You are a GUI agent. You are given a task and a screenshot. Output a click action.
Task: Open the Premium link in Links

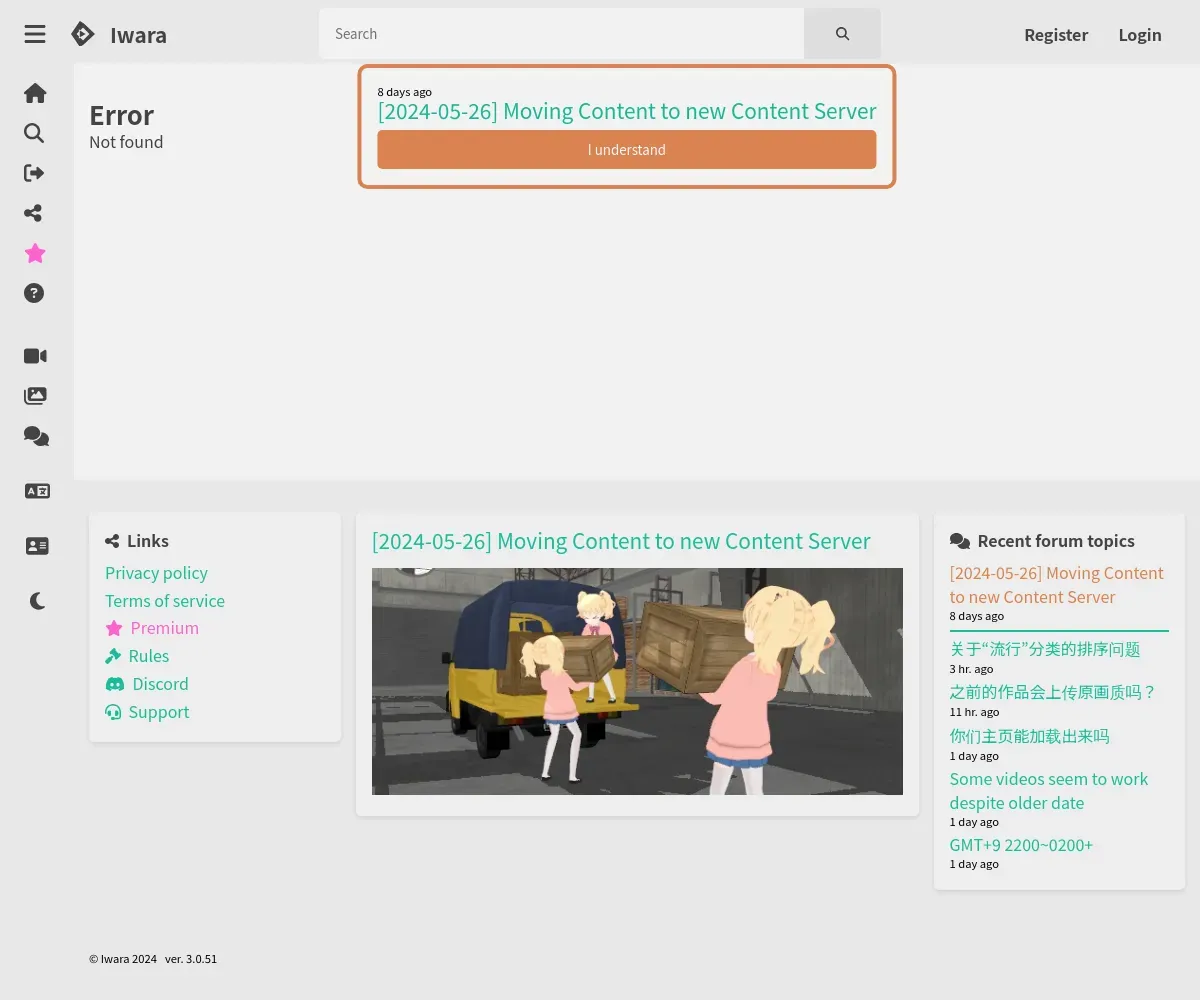(165, 628)
